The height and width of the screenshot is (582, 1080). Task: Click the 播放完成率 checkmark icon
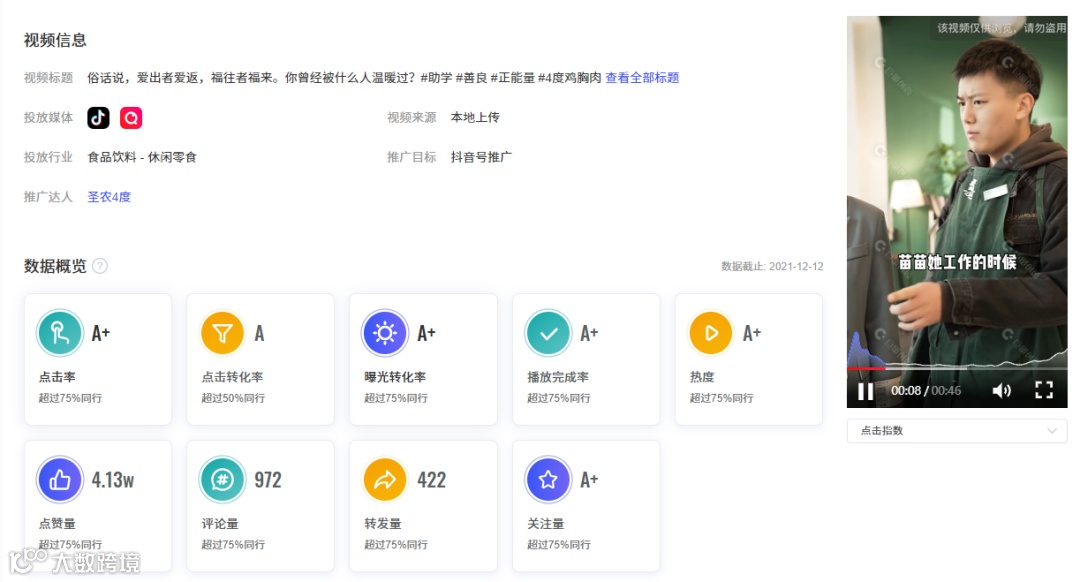548,333
